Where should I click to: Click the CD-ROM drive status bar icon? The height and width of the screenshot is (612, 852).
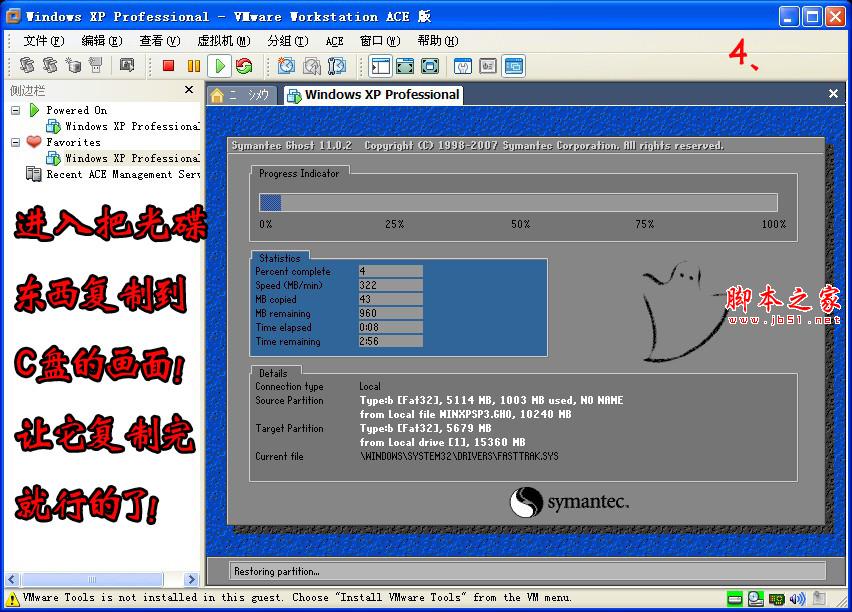tap(756, 599)
